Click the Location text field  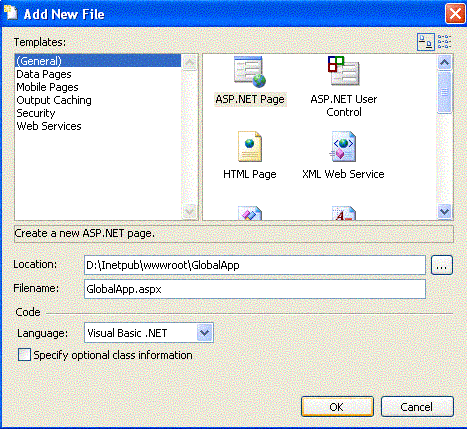coord(255,265)
